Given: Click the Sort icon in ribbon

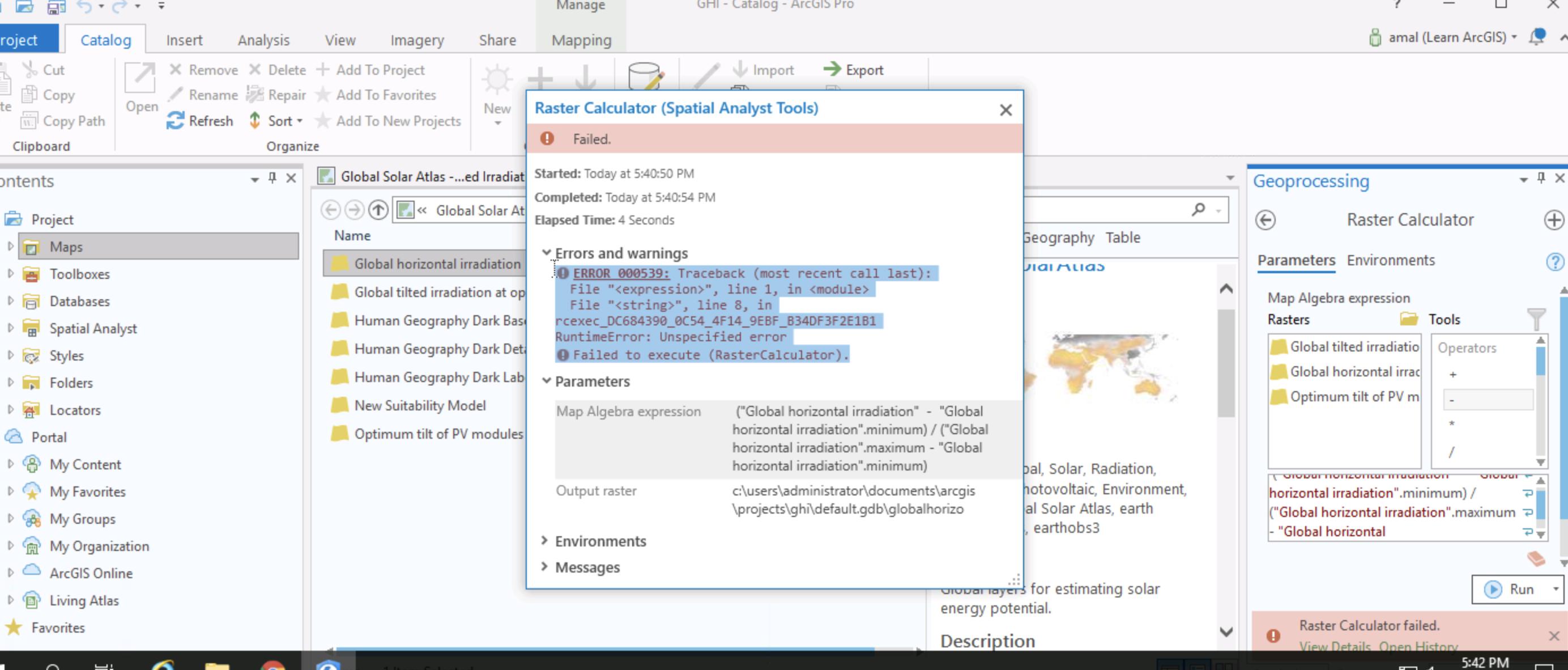Looking at the screenshot, I should point(255,120).
